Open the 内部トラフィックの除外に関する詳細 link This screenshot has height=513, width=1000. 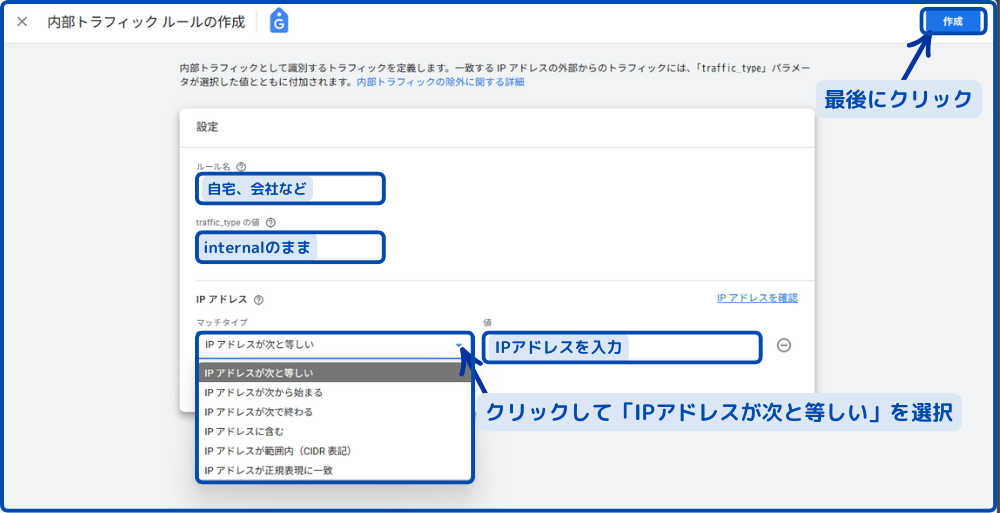pyautogui.click(x=440, y=82)
